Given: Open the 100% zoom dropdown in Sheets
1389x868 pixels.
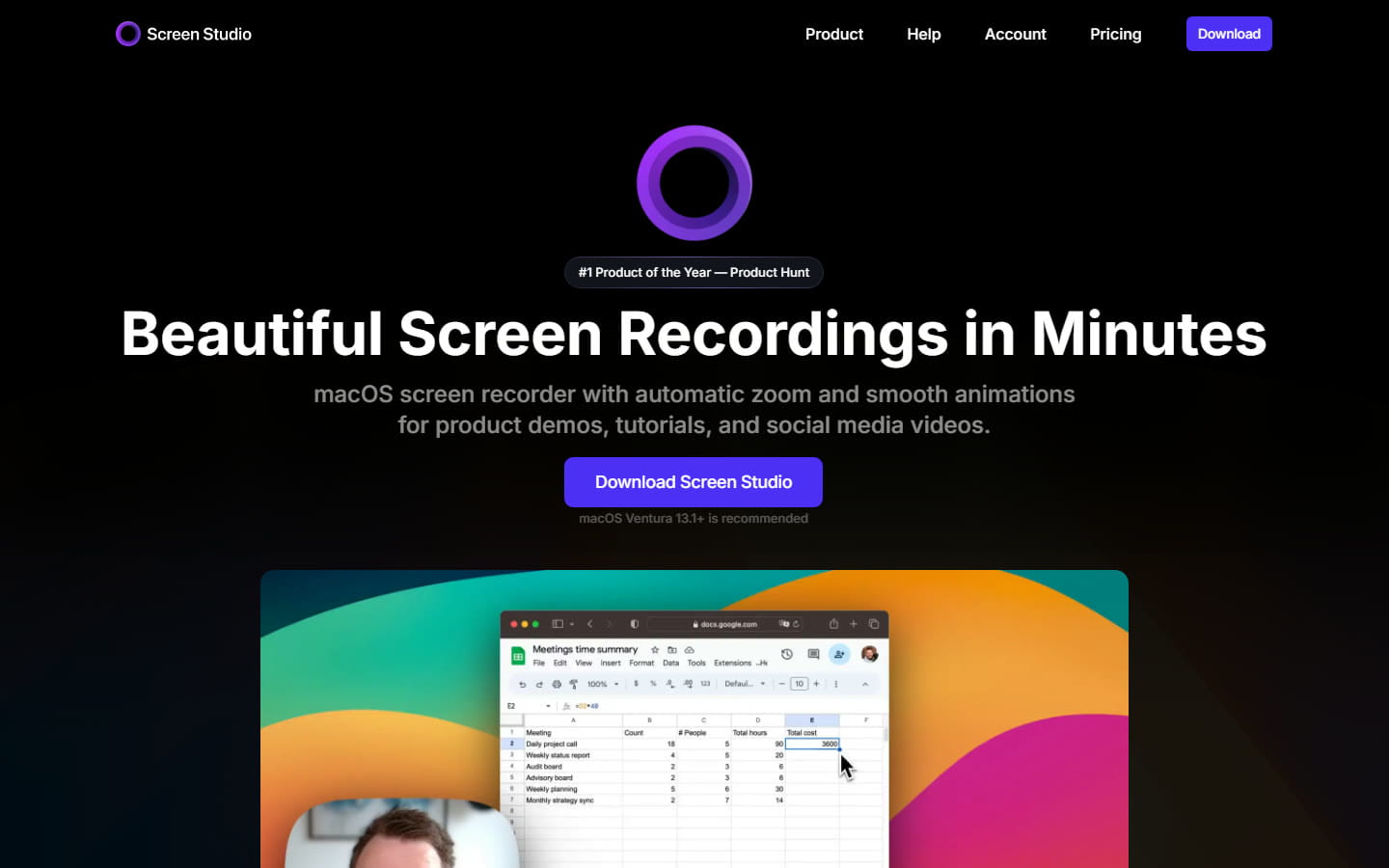Looking at the screenshot, I should point(603,684).
